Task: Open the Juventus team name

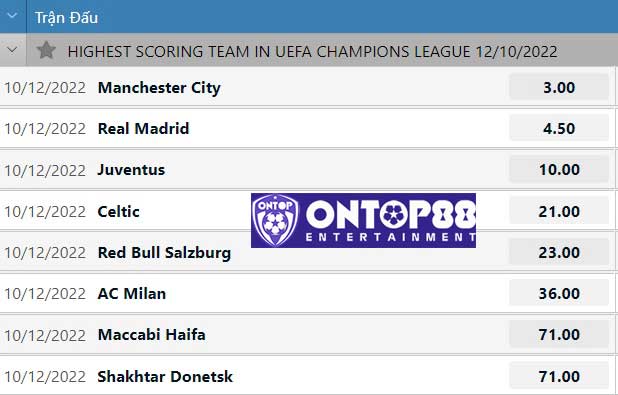Action: coord(131,170)
